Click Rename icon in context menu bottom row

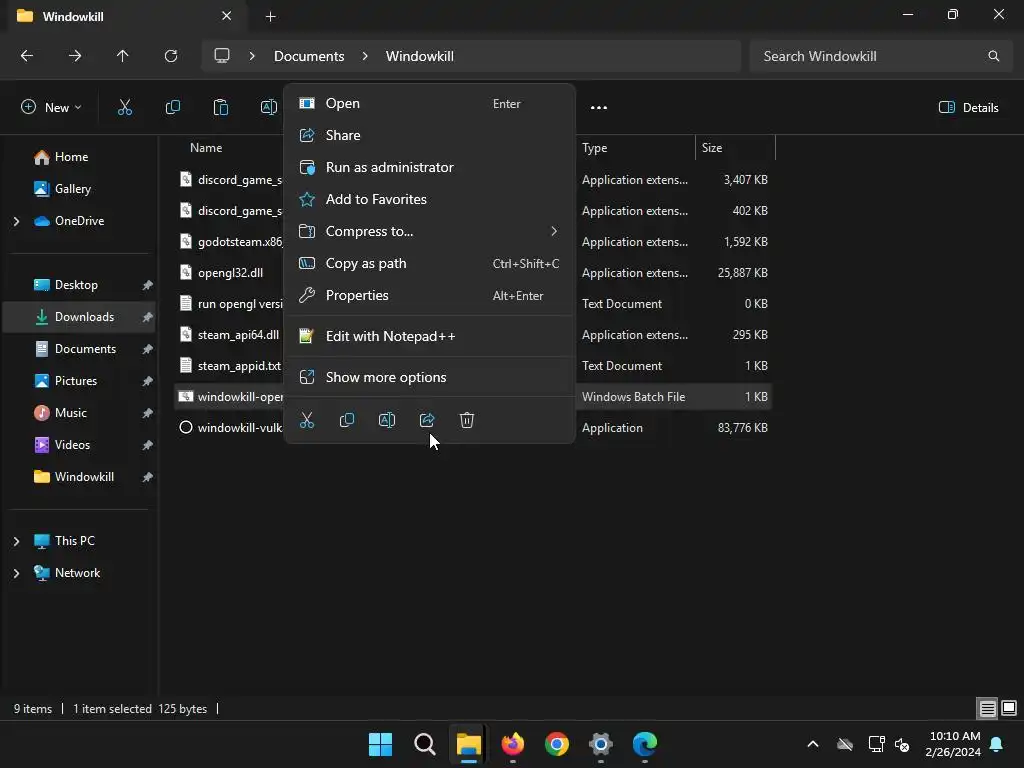pyautogui.click(x=387, y=420)
